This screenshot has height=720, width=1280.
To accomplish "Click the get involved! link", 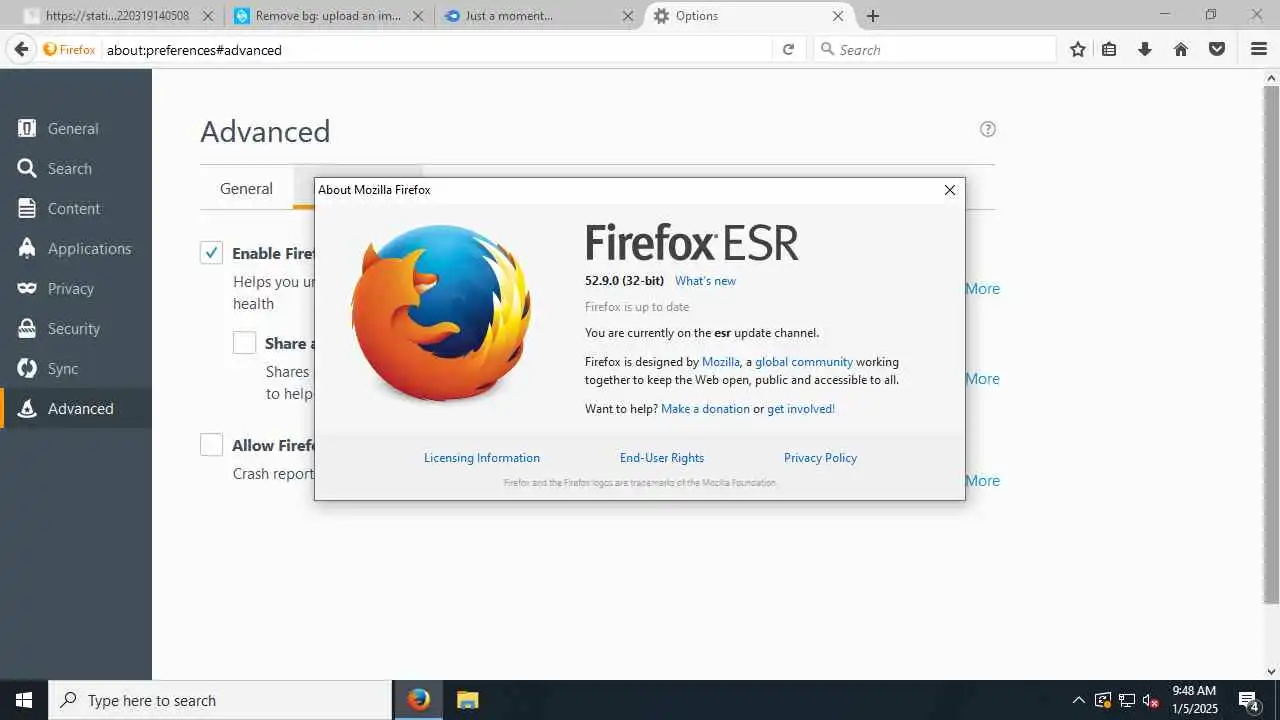I will coord(801,409).
